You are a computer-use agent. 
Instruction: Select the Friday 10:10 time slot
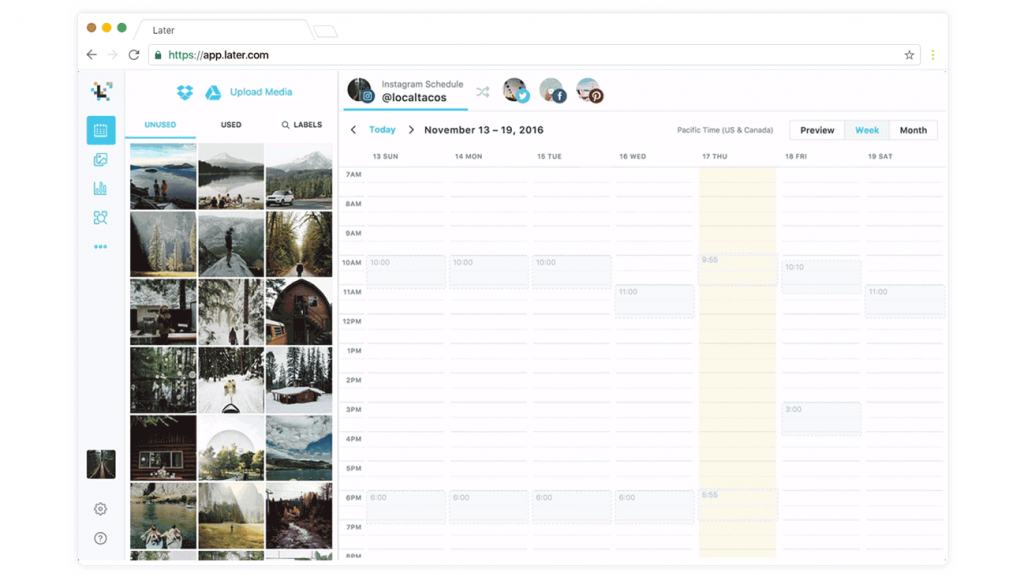(x=821, y=276)
